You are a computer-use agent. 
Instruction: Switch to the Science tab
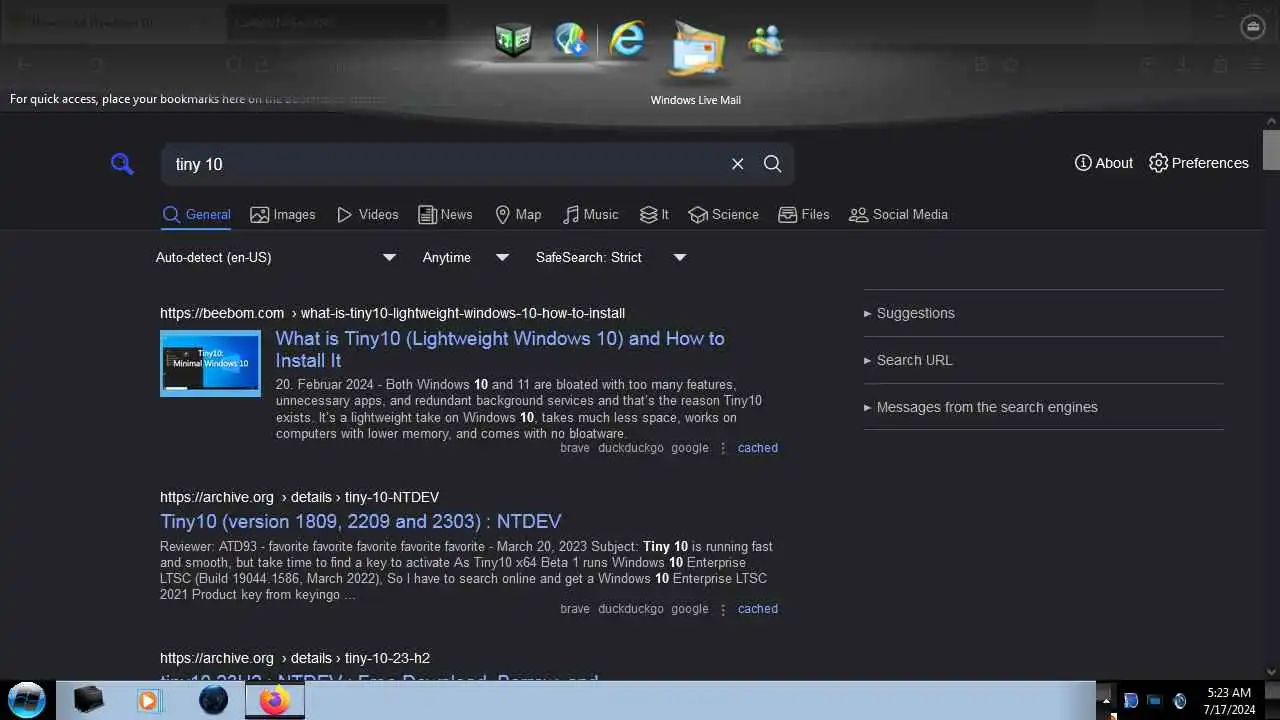click(723, 214)
